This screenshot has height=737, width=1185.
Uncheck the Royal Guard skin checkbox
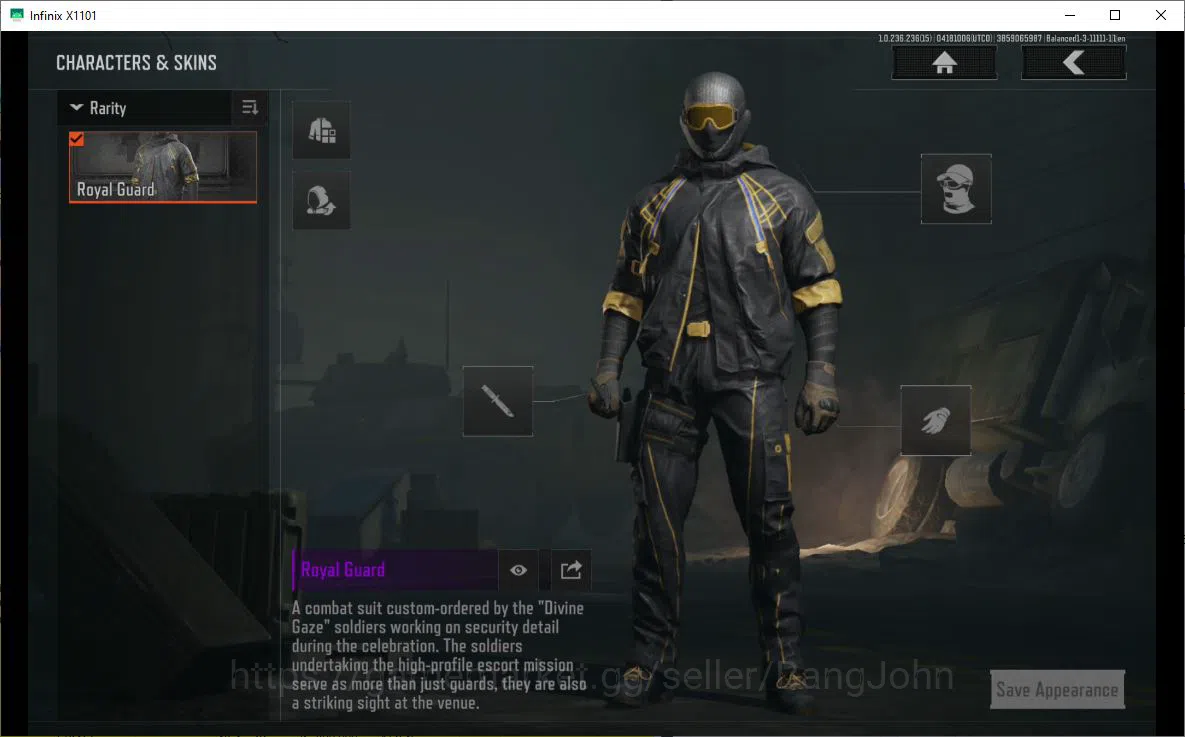click(76, 139)
